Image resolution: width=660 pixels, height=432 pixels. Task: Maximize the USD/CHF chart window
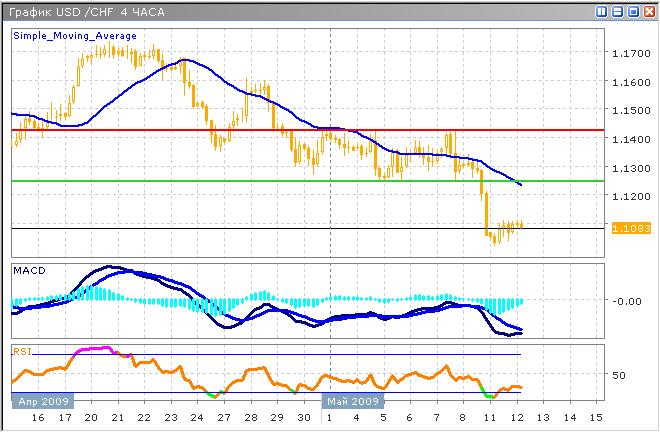[x=633, y=11]
